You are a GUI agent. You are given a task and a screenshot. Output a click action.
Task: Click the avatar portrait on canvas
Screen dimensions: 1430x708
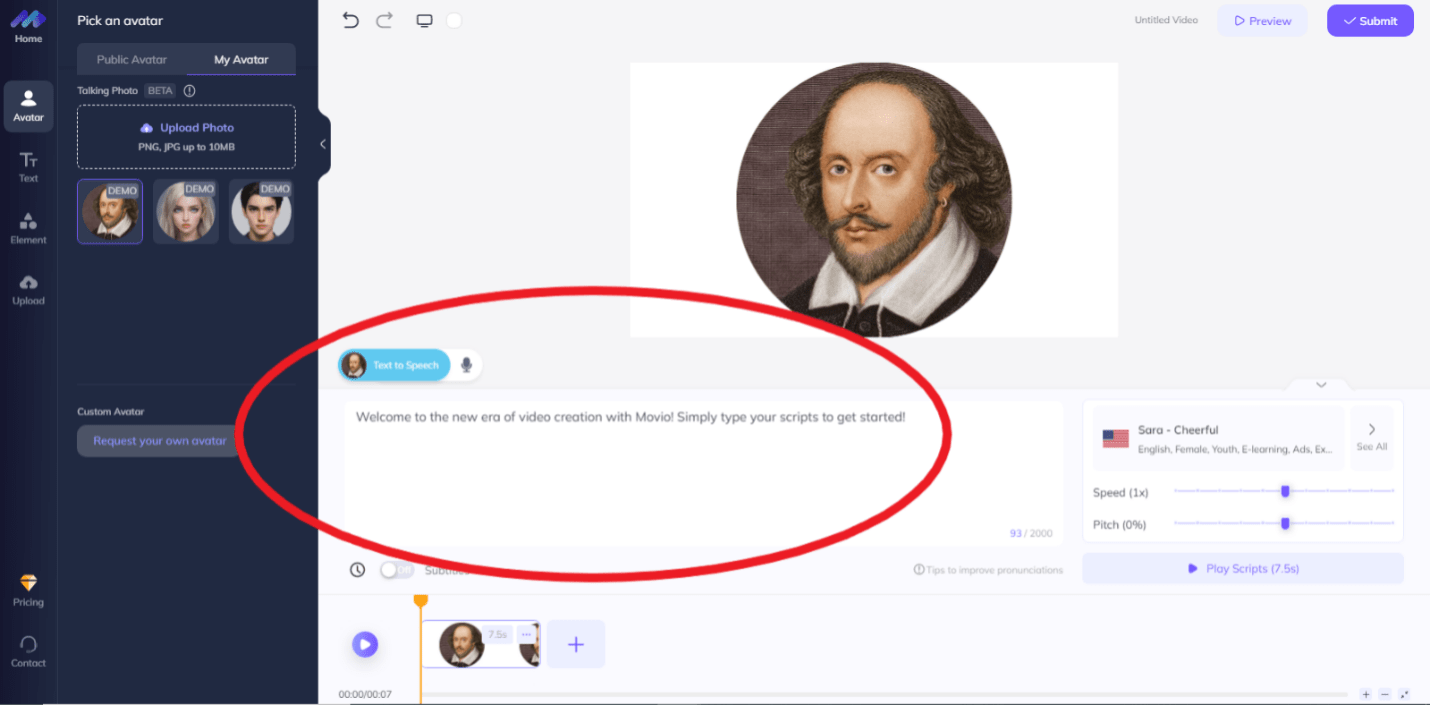click(x=874, y=200)
